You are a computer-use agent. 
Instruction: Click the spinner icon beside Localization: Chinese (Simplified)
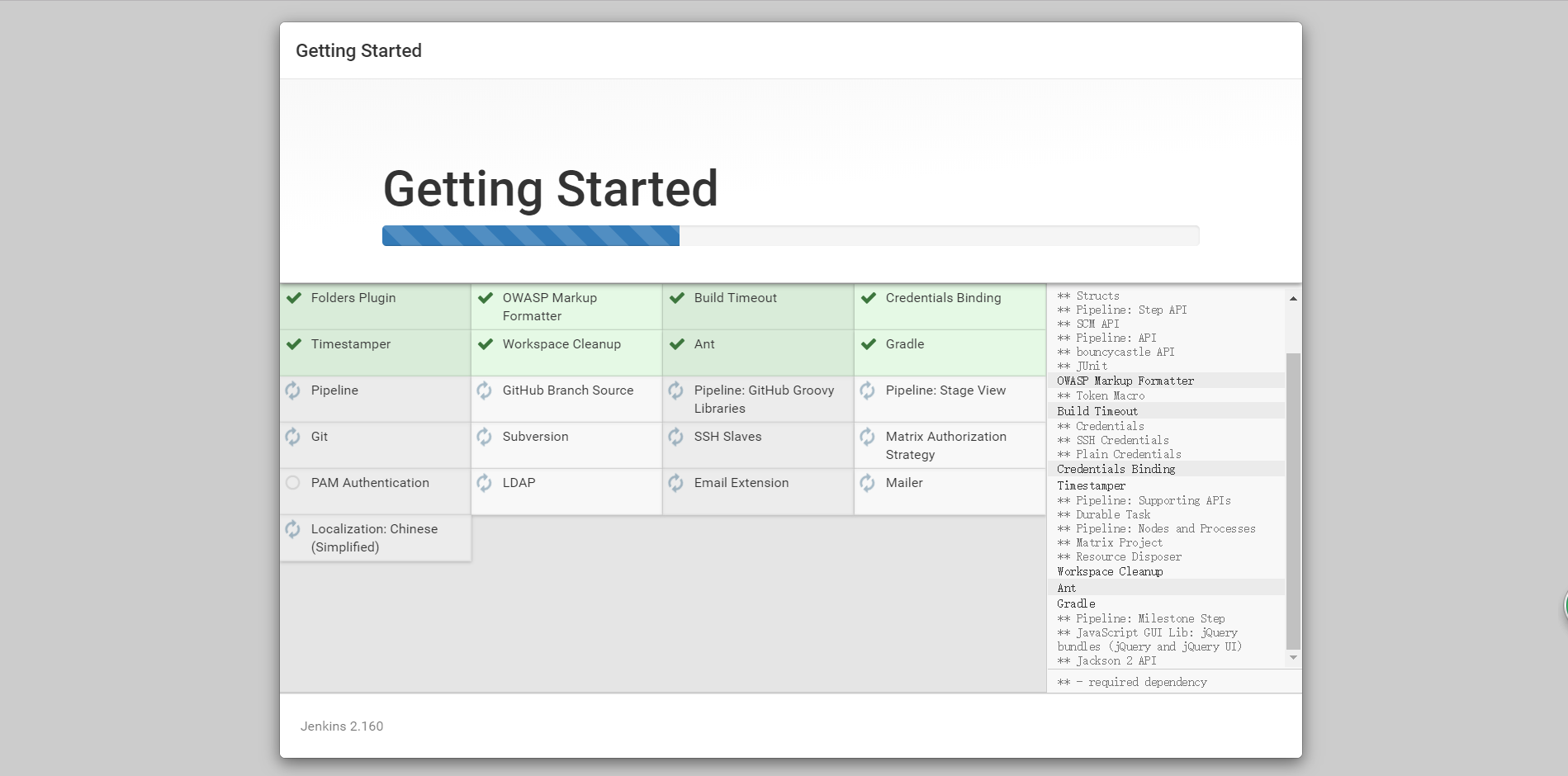(x=293, y=529)
